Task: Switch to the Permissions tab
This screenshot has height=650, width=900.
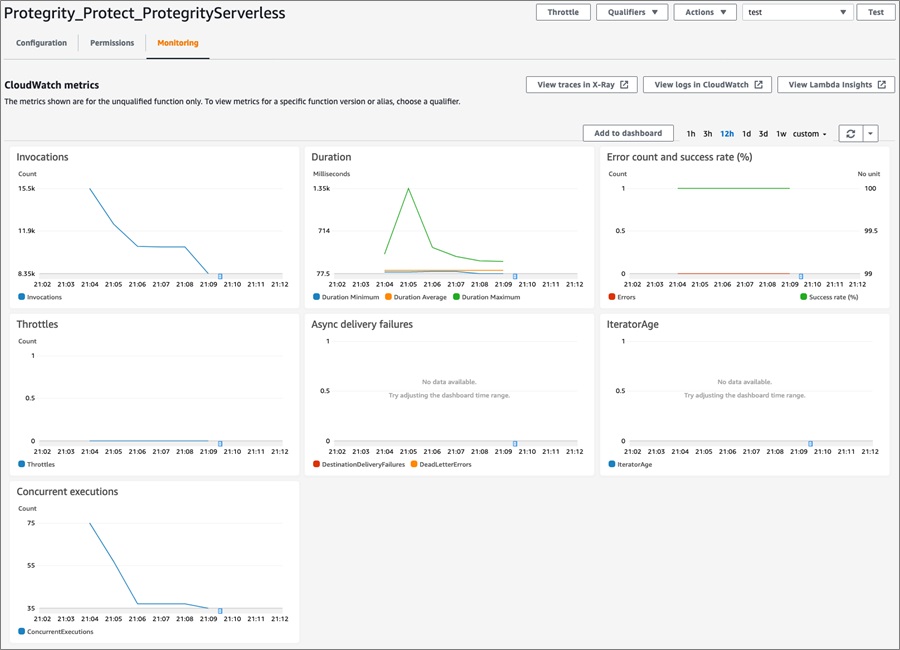Action: coord(112,43)
